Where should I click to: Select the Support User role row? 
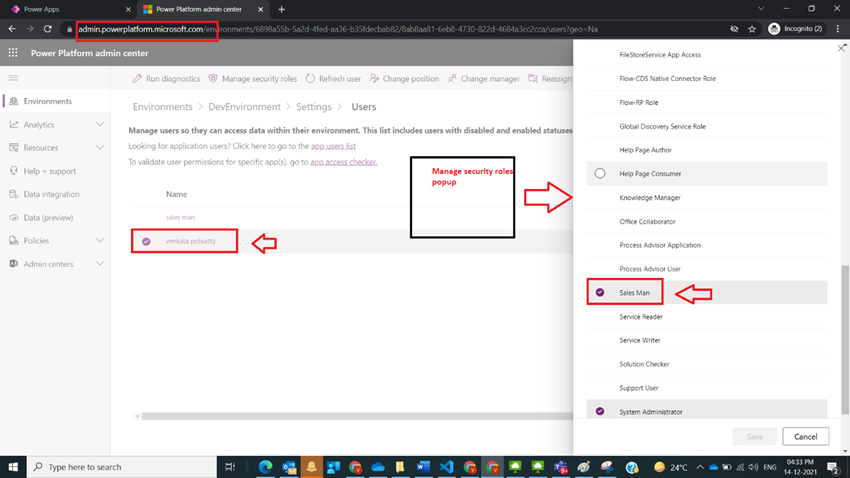click(x=707, y=388)
